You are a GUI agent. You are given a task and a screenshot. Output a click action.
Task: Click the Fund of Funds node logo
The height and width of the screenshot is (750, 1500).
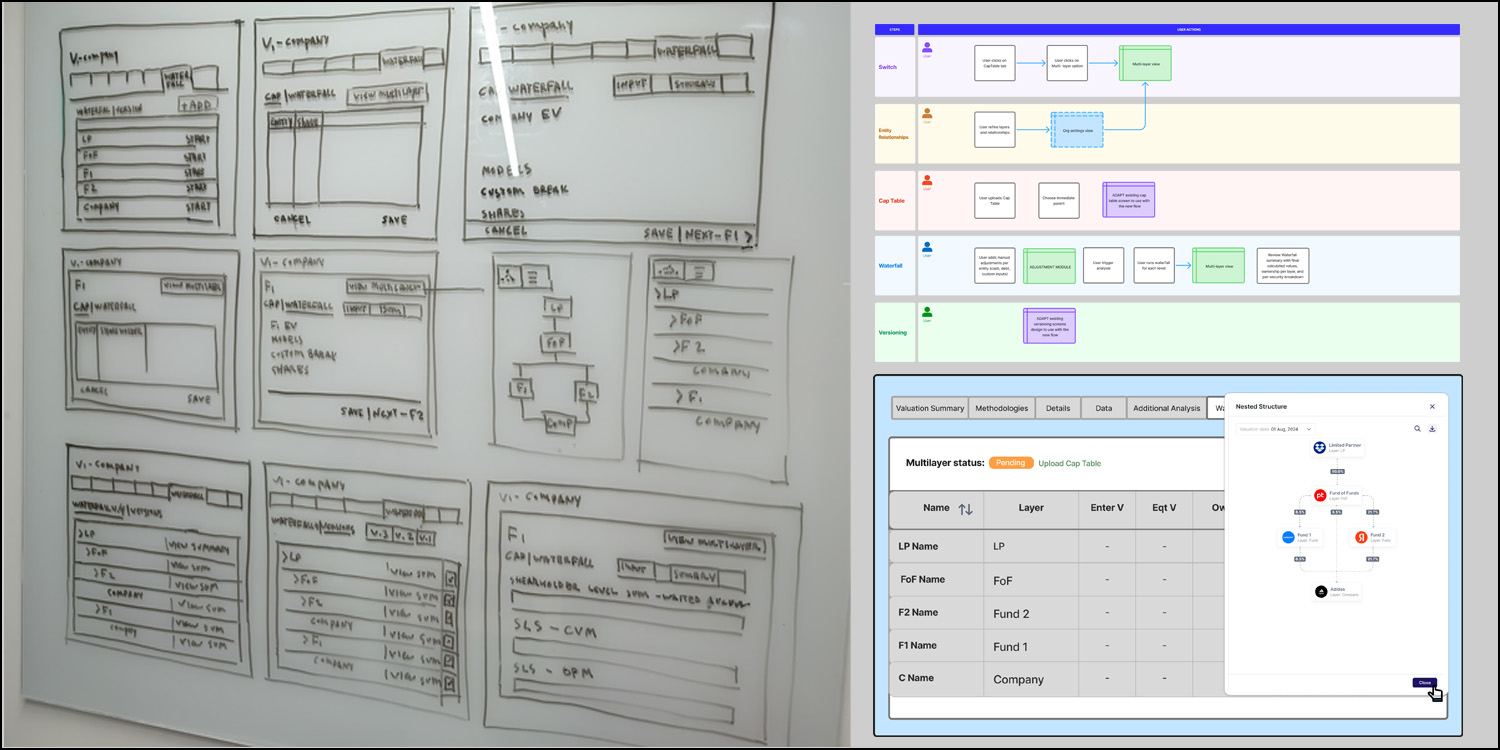(1320, 495)
